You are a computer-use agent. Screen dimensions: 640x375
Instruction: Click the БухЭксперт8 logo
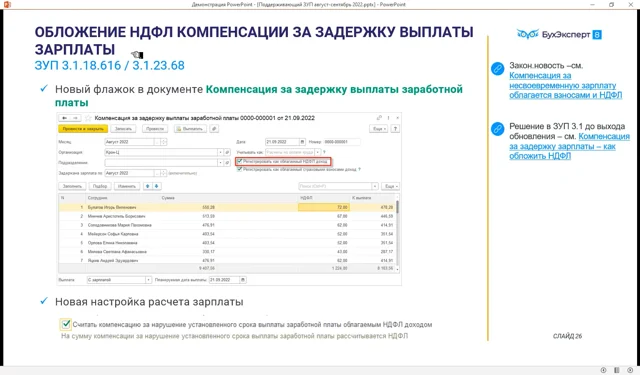point(559,34)
